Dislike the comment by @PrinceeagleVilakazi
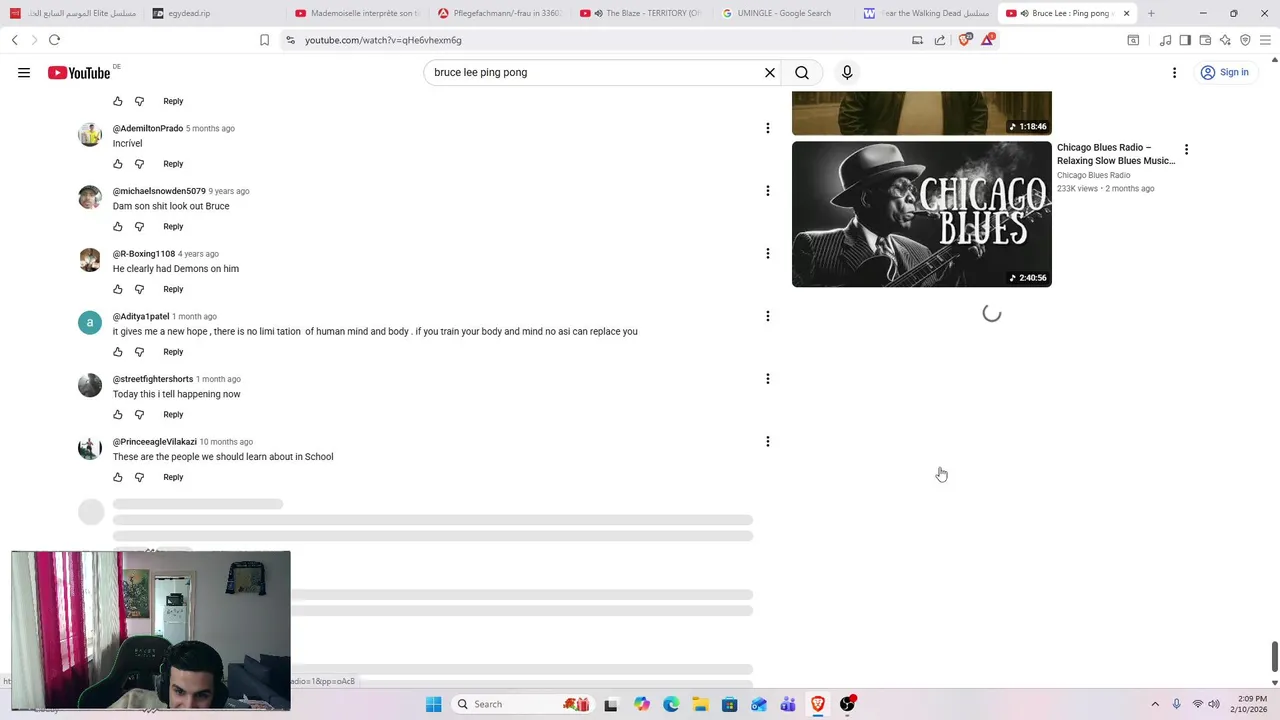The image size is (1280, 720). (140, 477)
